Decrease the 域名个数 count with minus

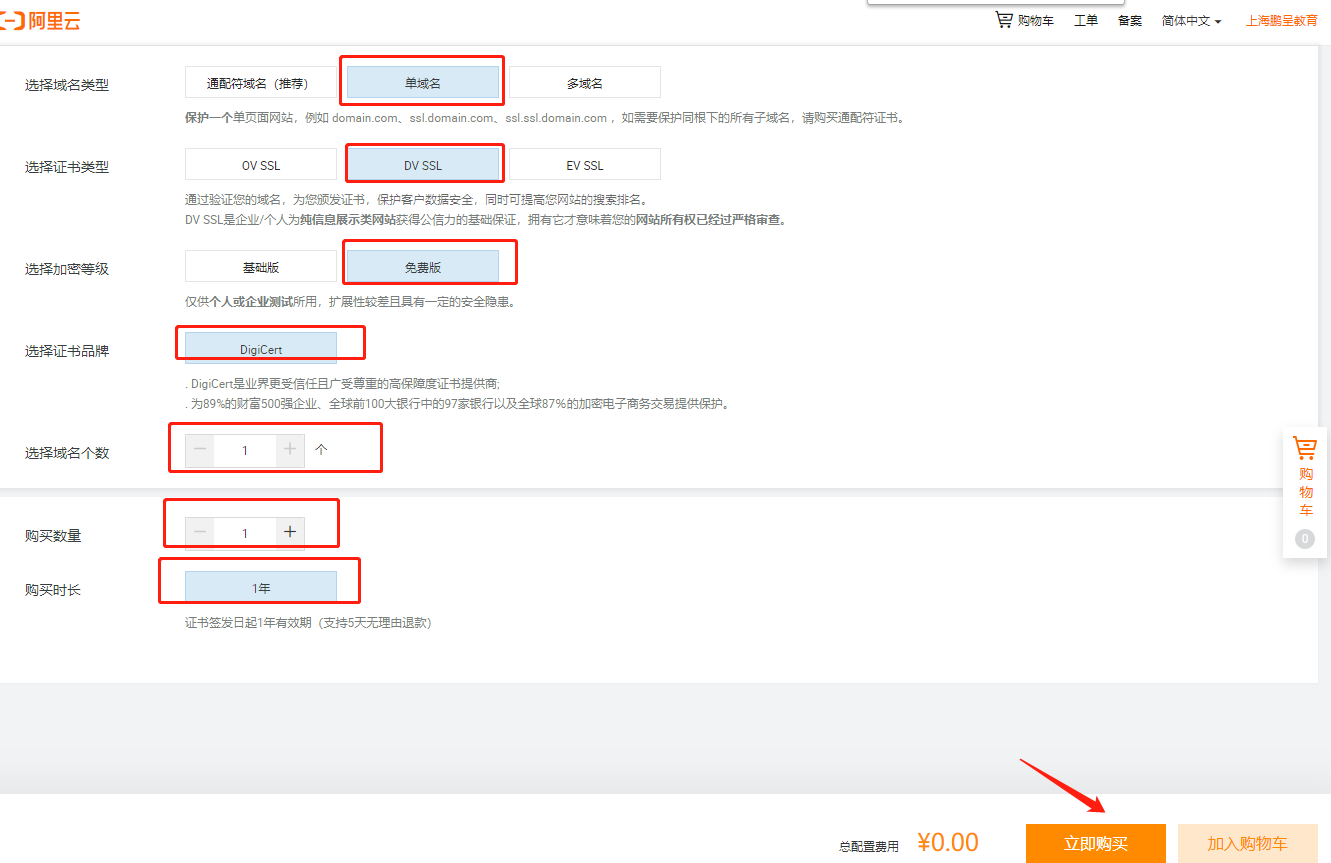click(200, 450)
